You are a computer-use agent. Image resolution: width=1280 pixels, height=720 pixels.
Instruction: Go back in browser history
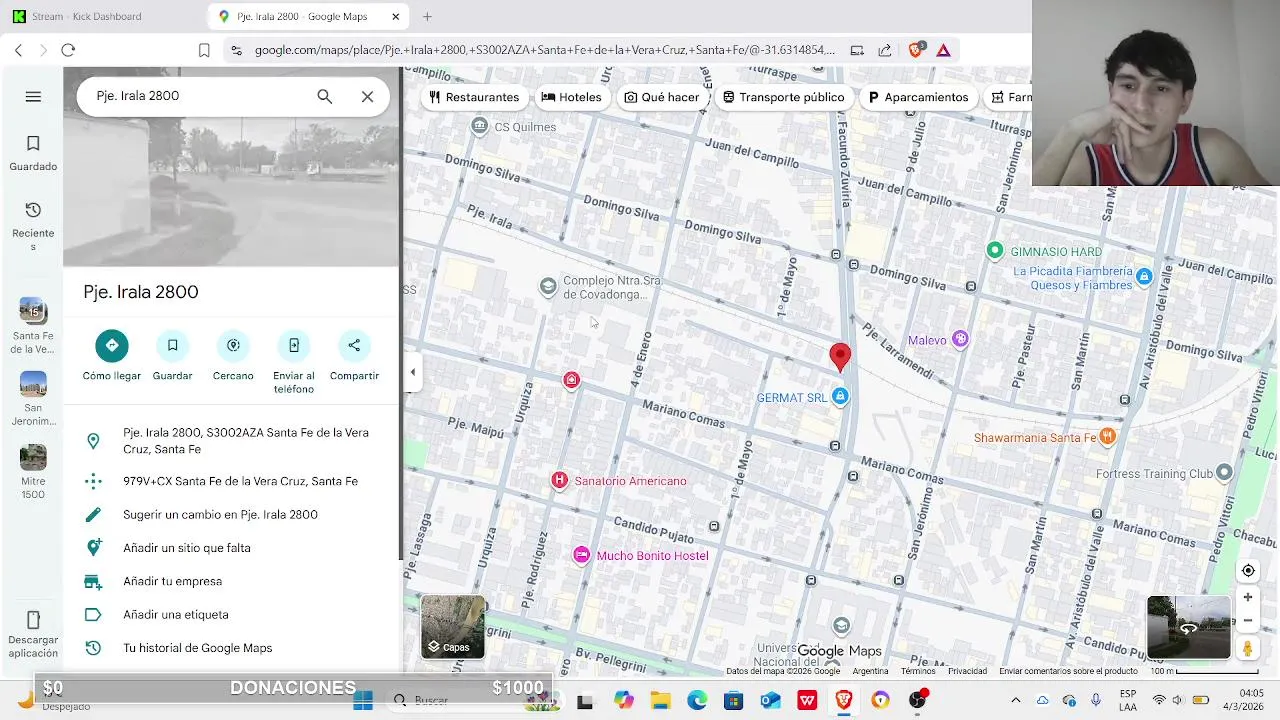(x=18, y=50)
